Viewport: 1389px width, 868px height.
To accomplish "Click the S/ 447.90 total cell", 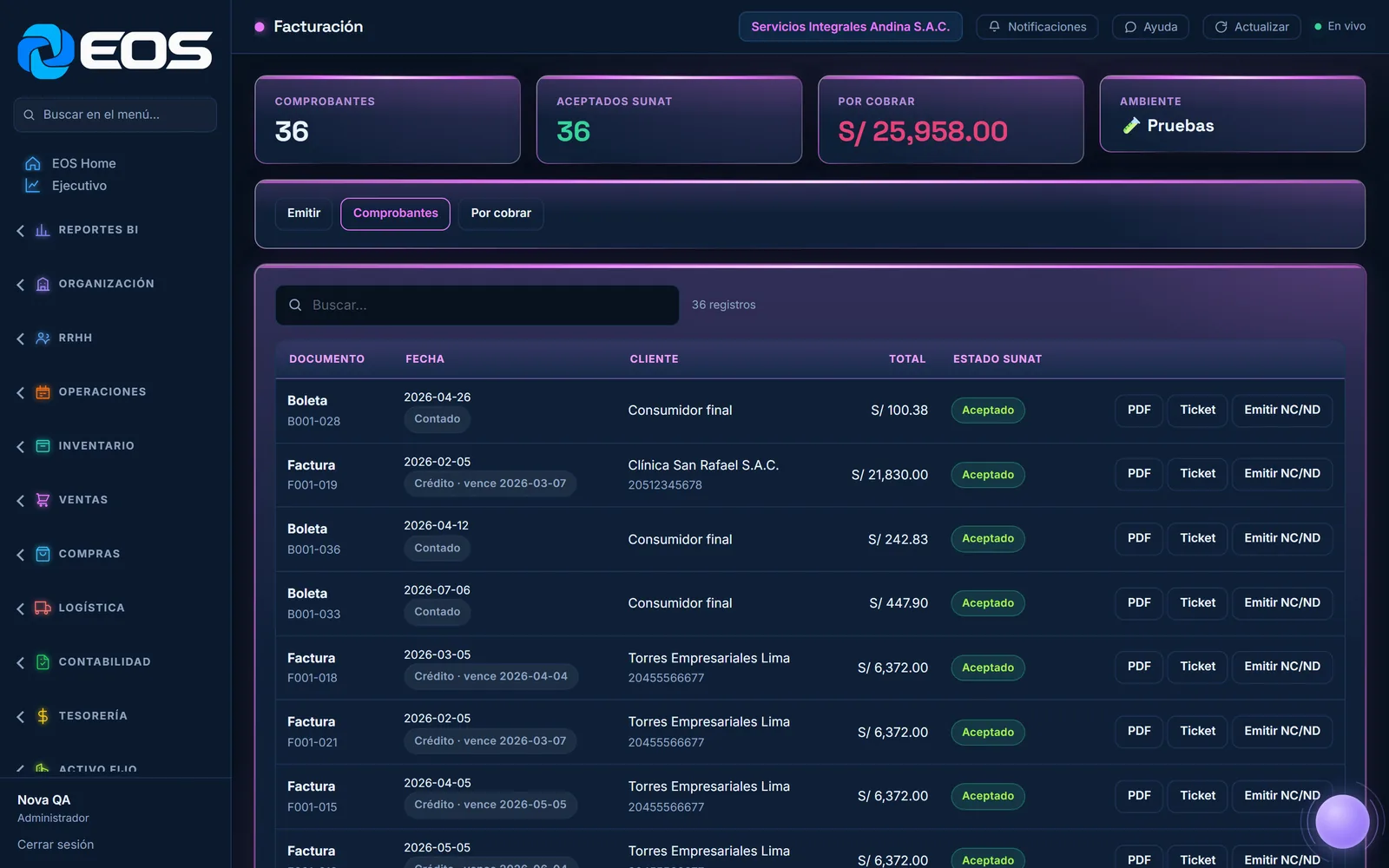I will tap(899, 603).
